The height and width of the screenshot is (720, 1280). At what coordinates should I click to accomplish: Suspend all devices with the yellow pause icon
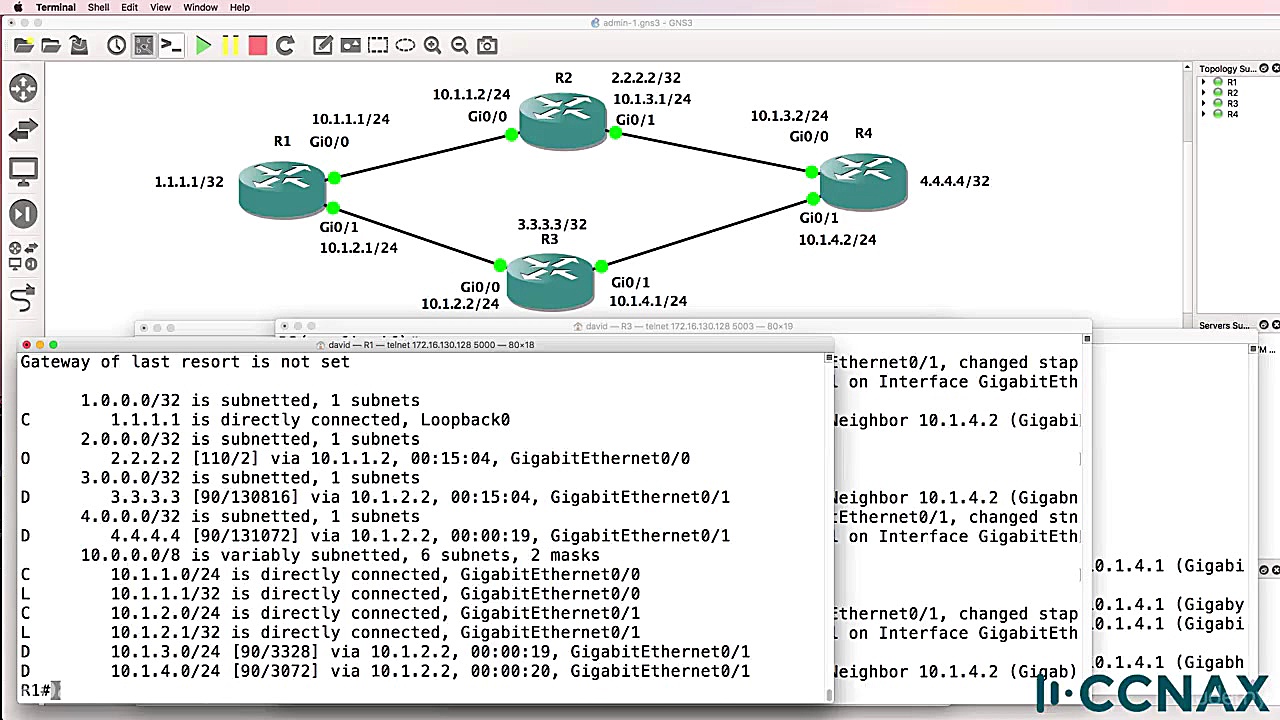(230, 45)
